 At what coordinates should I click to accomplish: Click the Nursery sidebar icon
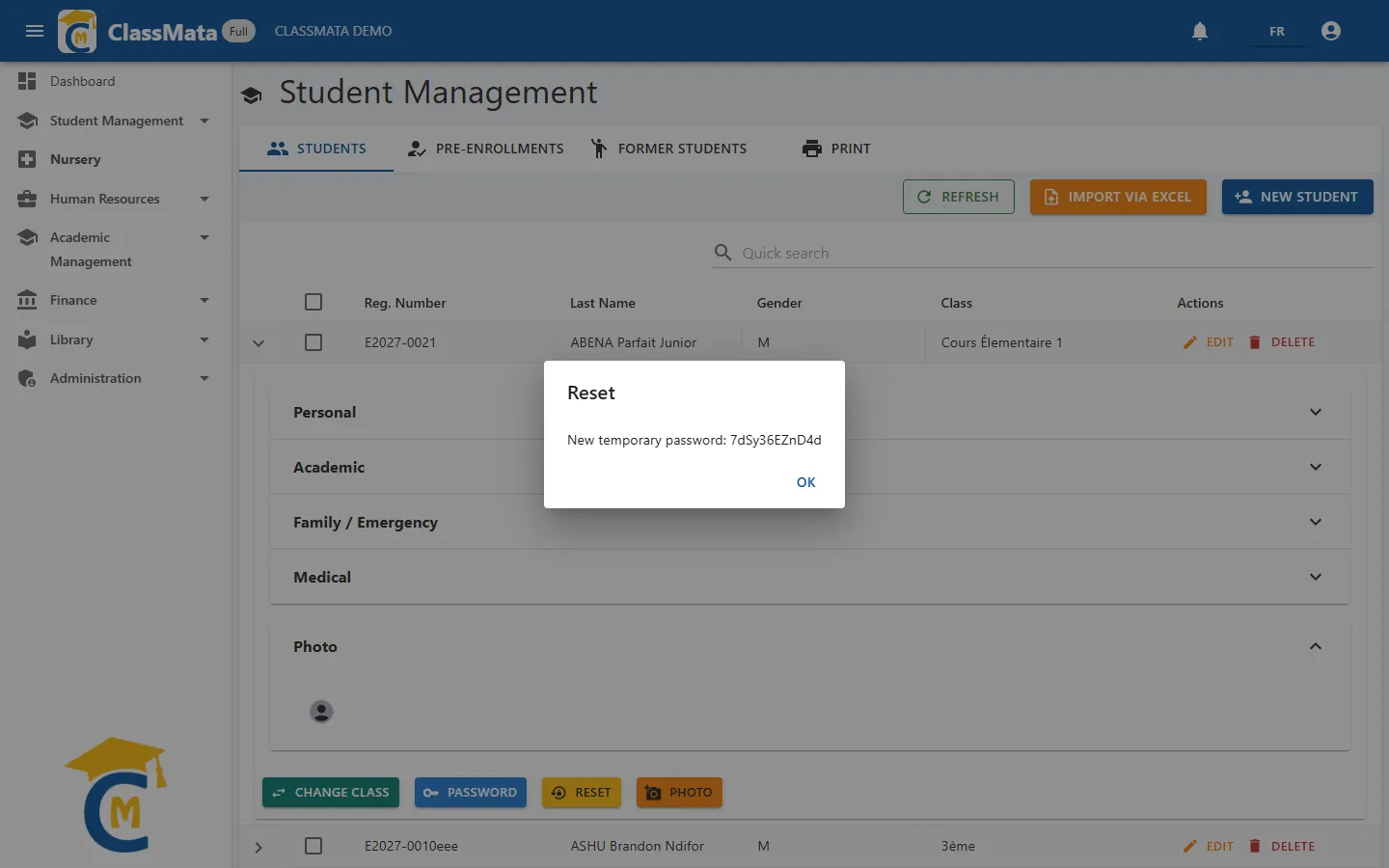click(27, 159)
